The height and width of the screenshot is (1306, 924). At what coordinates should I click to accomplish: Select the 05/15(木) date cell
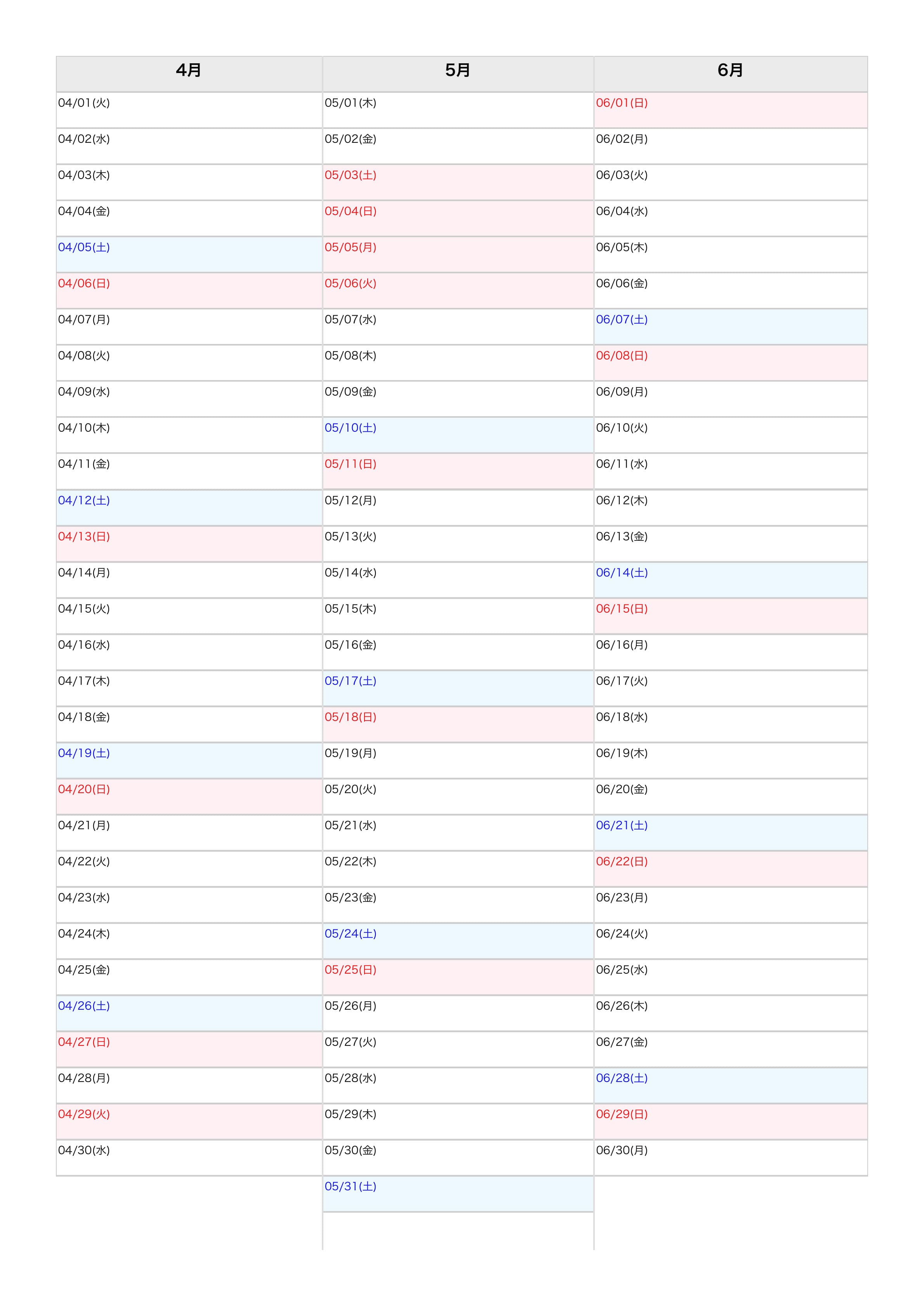pos(458,616)
